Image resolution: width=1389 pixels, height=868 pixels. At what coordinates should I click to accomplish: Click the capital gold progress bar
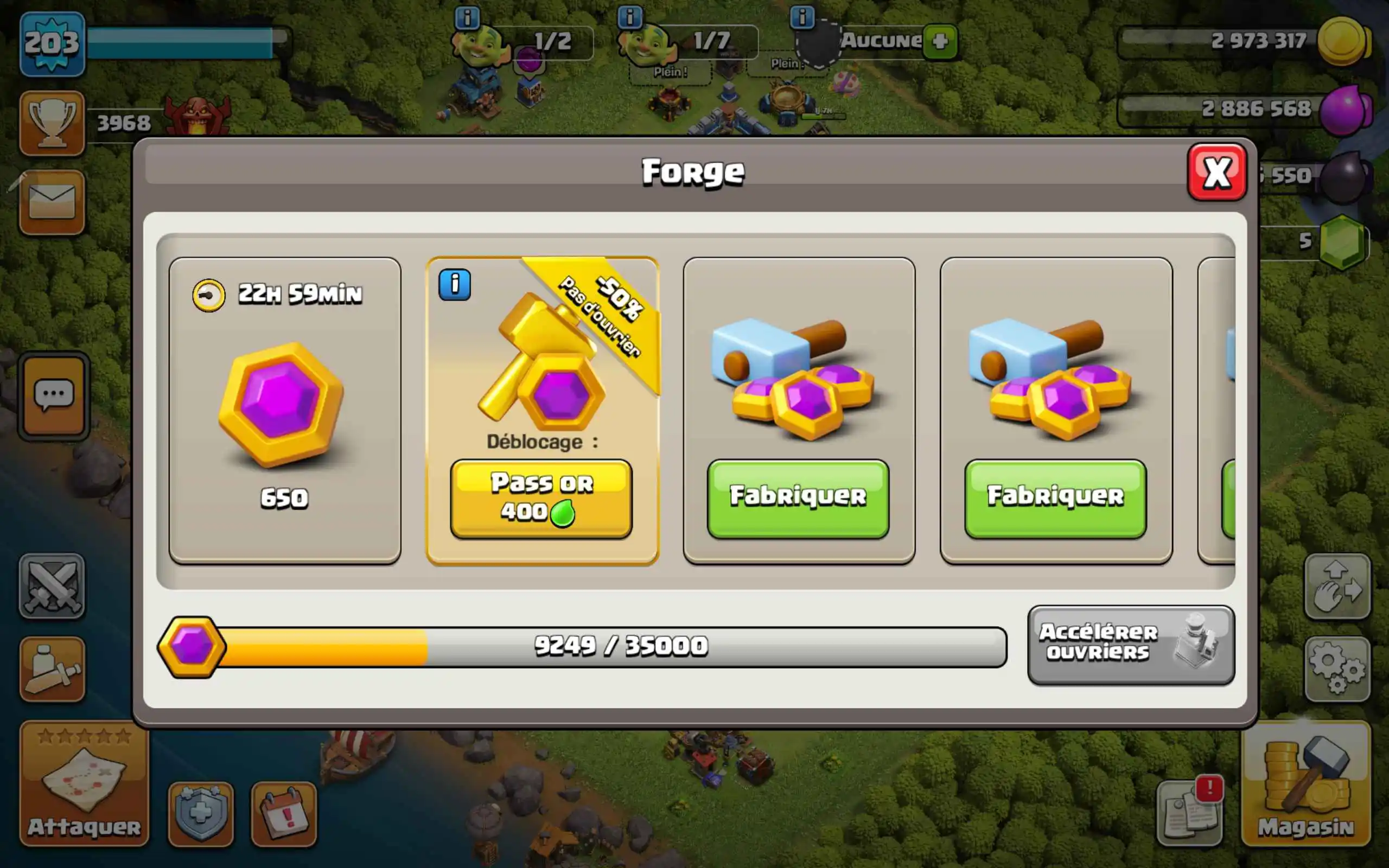tap(583, 647)
